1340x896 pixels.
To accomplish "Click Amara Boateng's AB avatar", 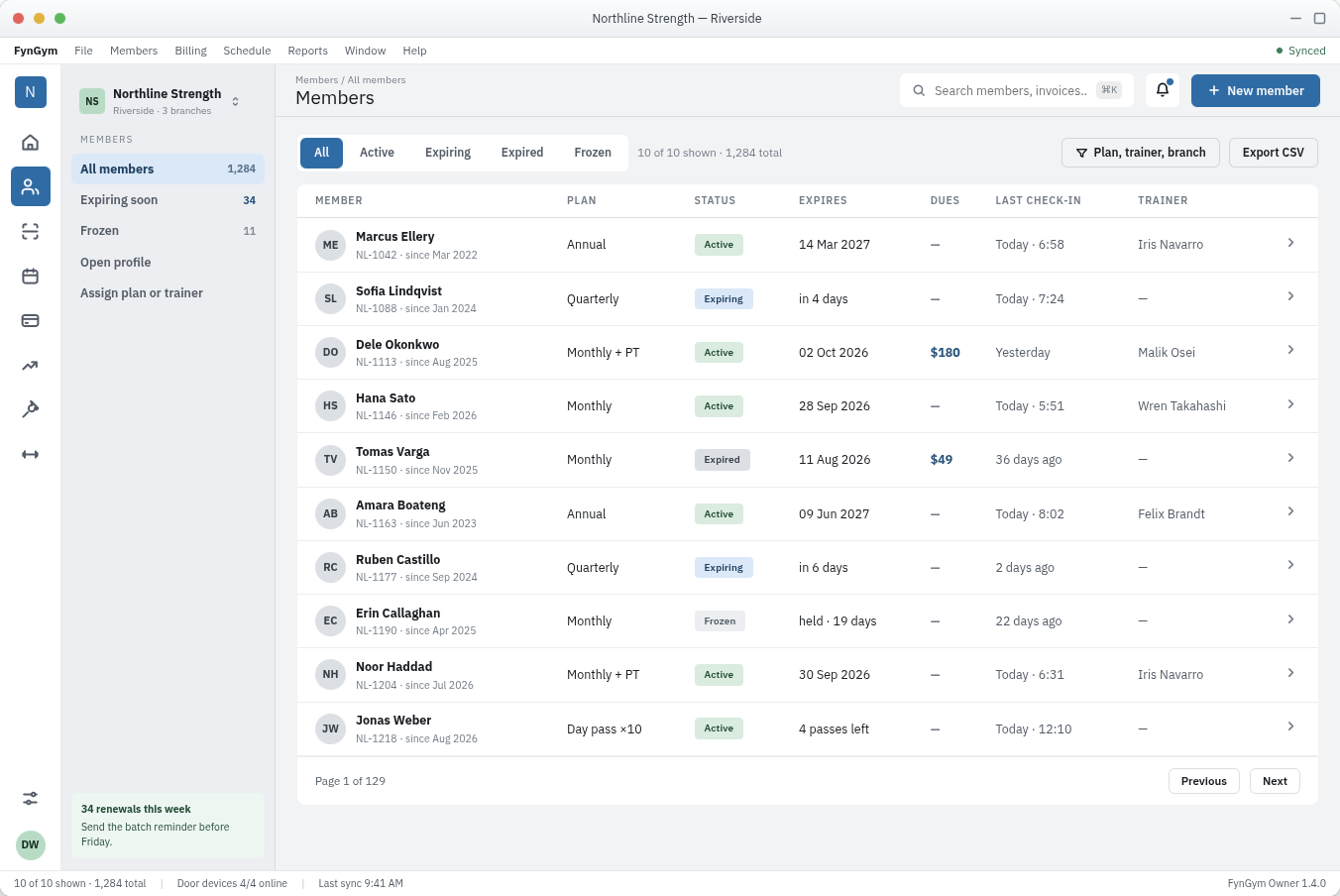I will (x=330, y=513).
